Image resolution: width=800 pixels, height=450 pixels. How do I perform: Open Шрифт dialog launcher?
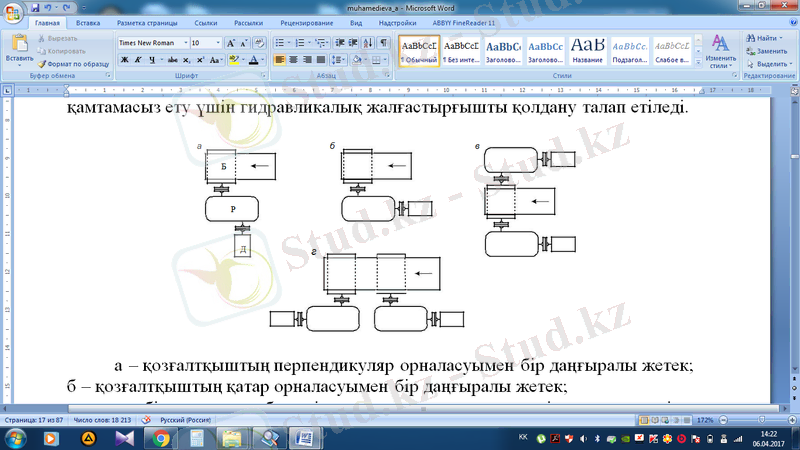(x=263, y=76)
